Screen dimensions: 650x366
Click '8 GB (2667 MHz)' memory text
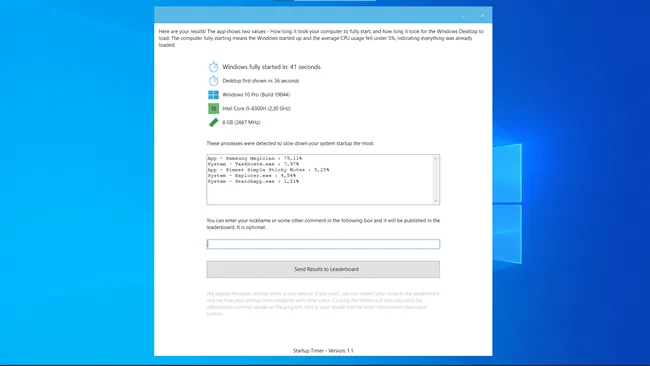point(241,122)
